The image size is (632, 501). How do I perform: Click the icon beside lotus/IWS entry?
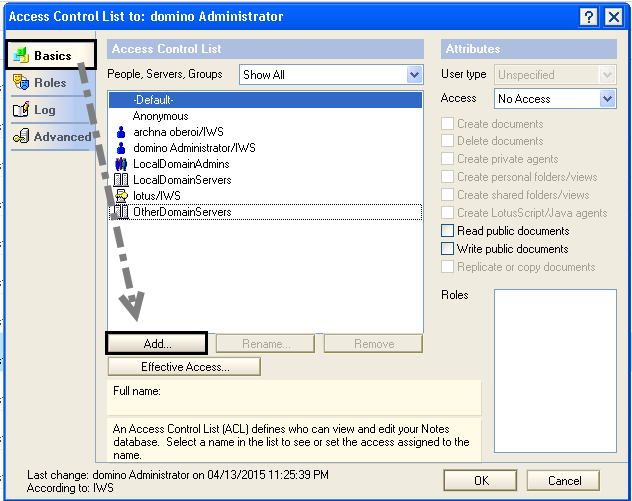pyautogui.click(x=121, y=196)
